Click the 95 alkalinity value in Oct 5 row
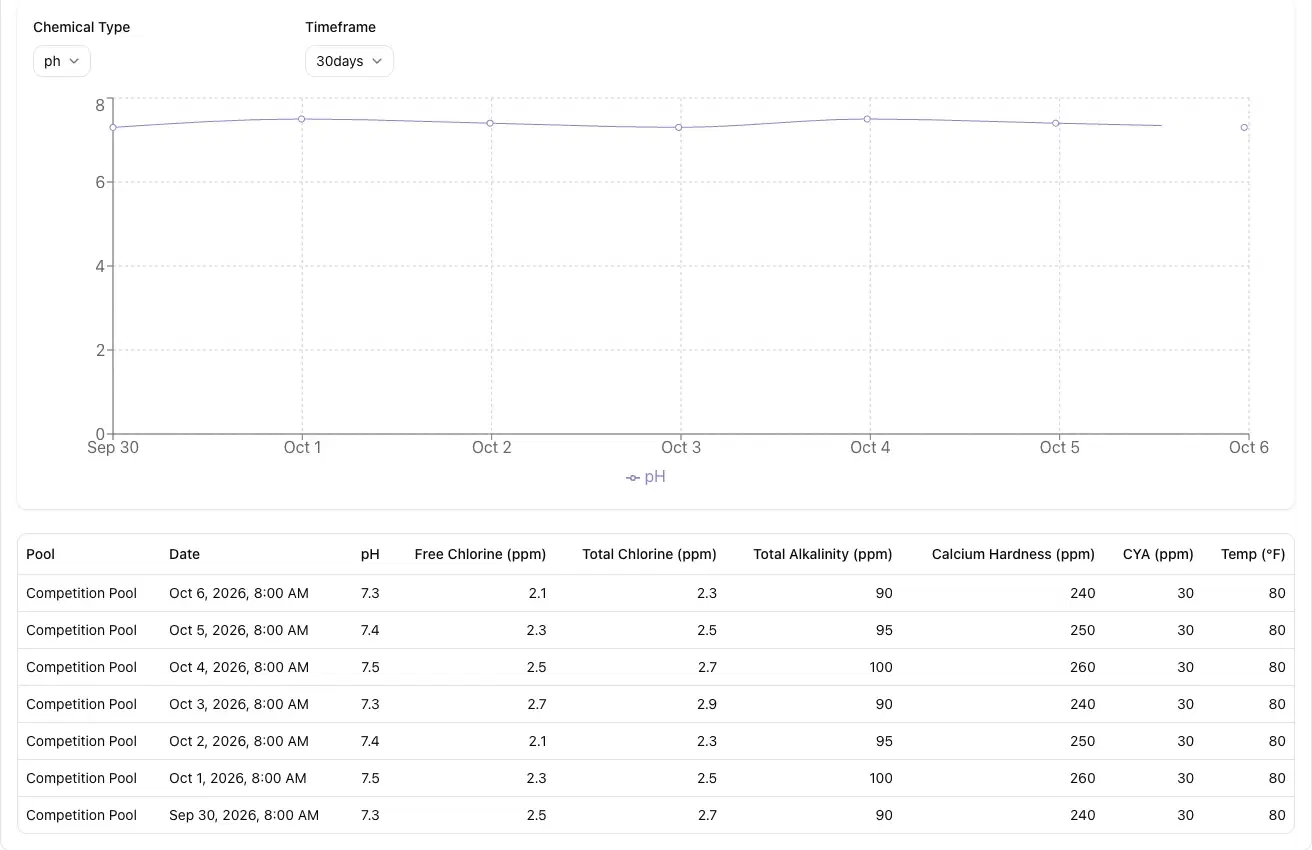1312x850 pixels. [884, 630]
